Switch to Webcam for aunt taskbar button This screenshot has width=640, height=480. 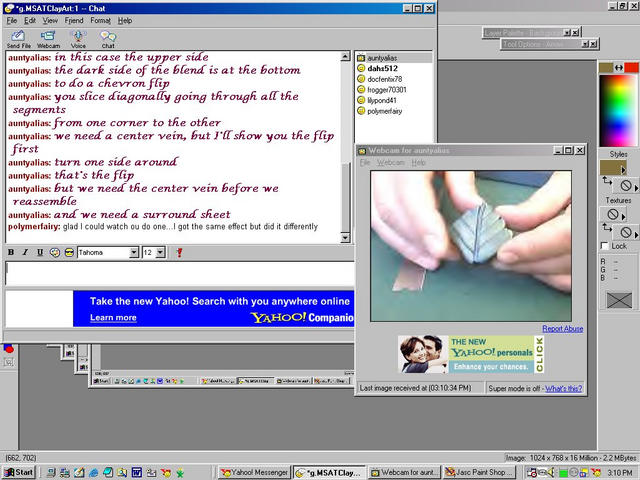coord(404,472)
